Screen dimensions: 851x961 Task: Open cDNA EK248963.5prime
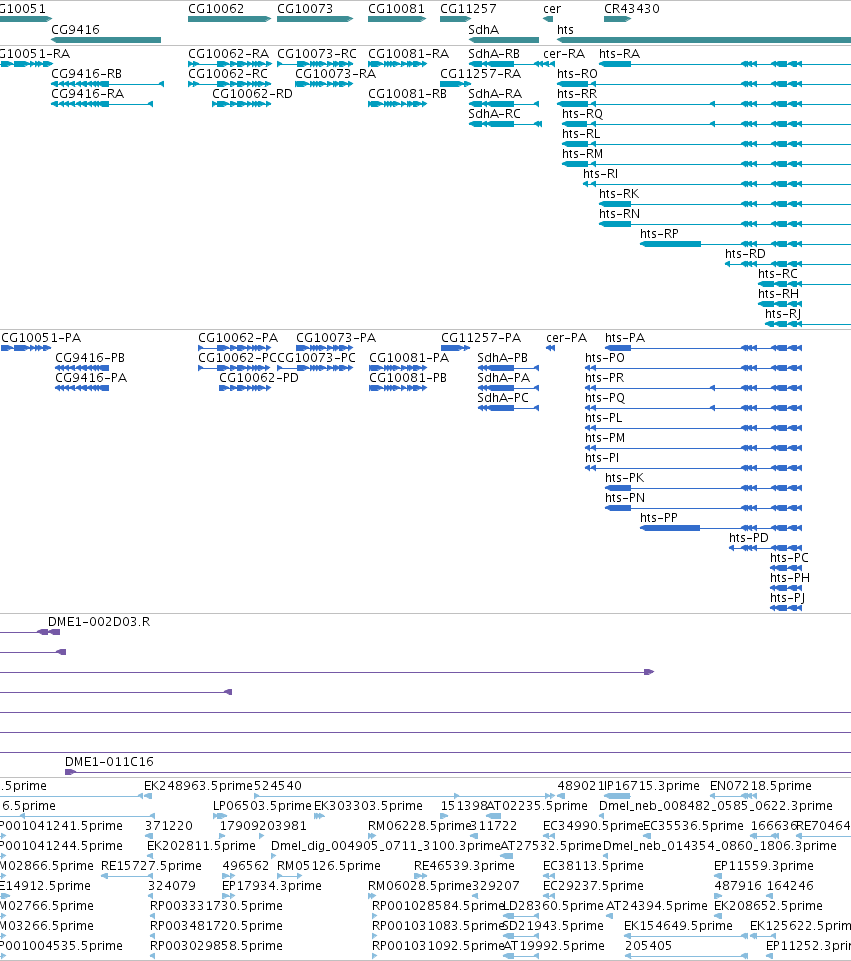(199, 785)
